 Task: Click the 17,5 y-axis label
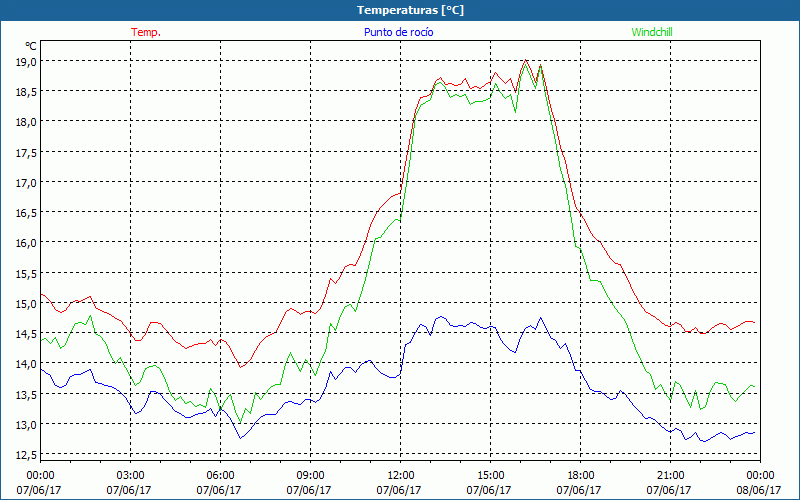26,152
